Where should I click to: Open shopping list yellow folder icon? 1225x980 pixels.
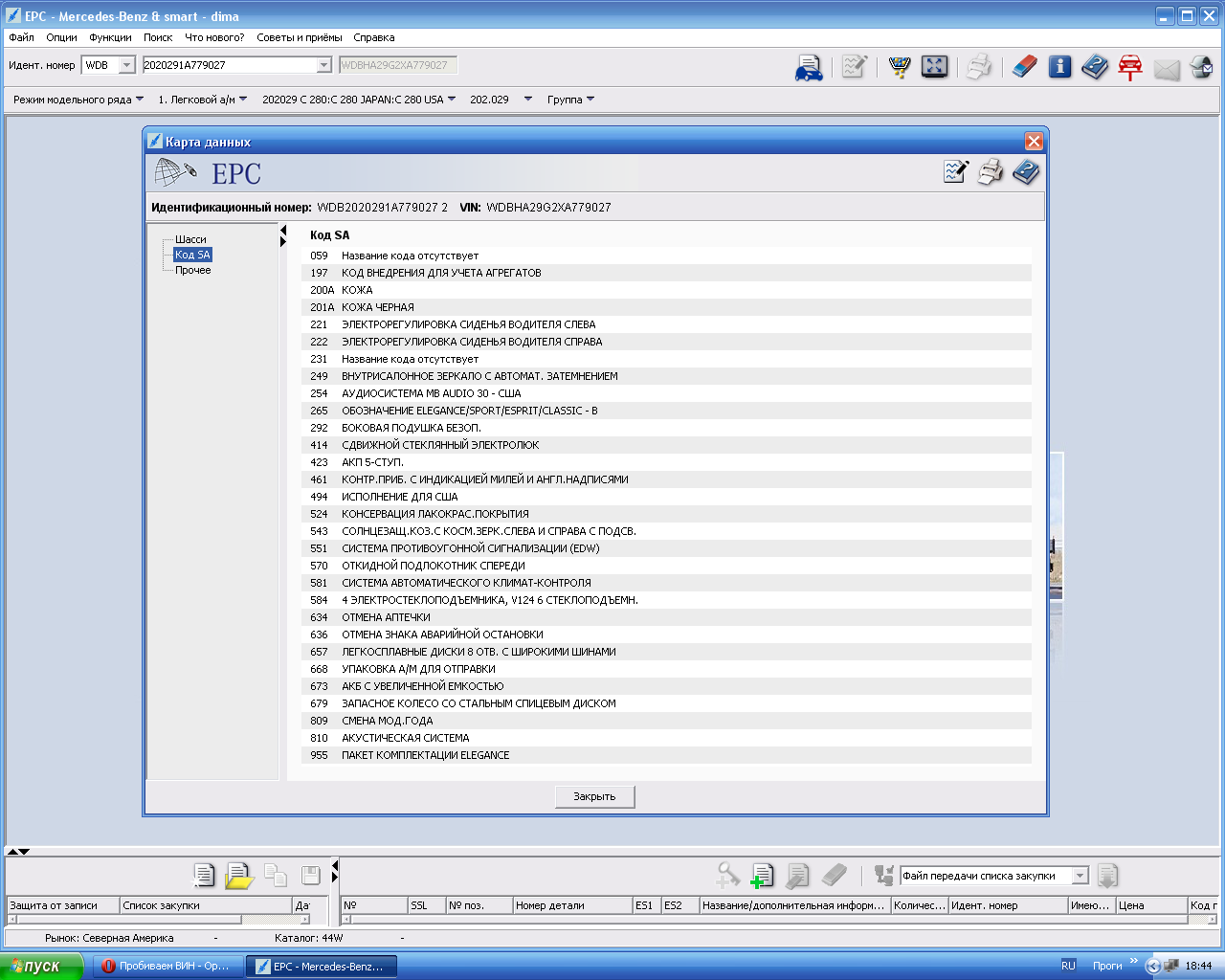(238, 876)
